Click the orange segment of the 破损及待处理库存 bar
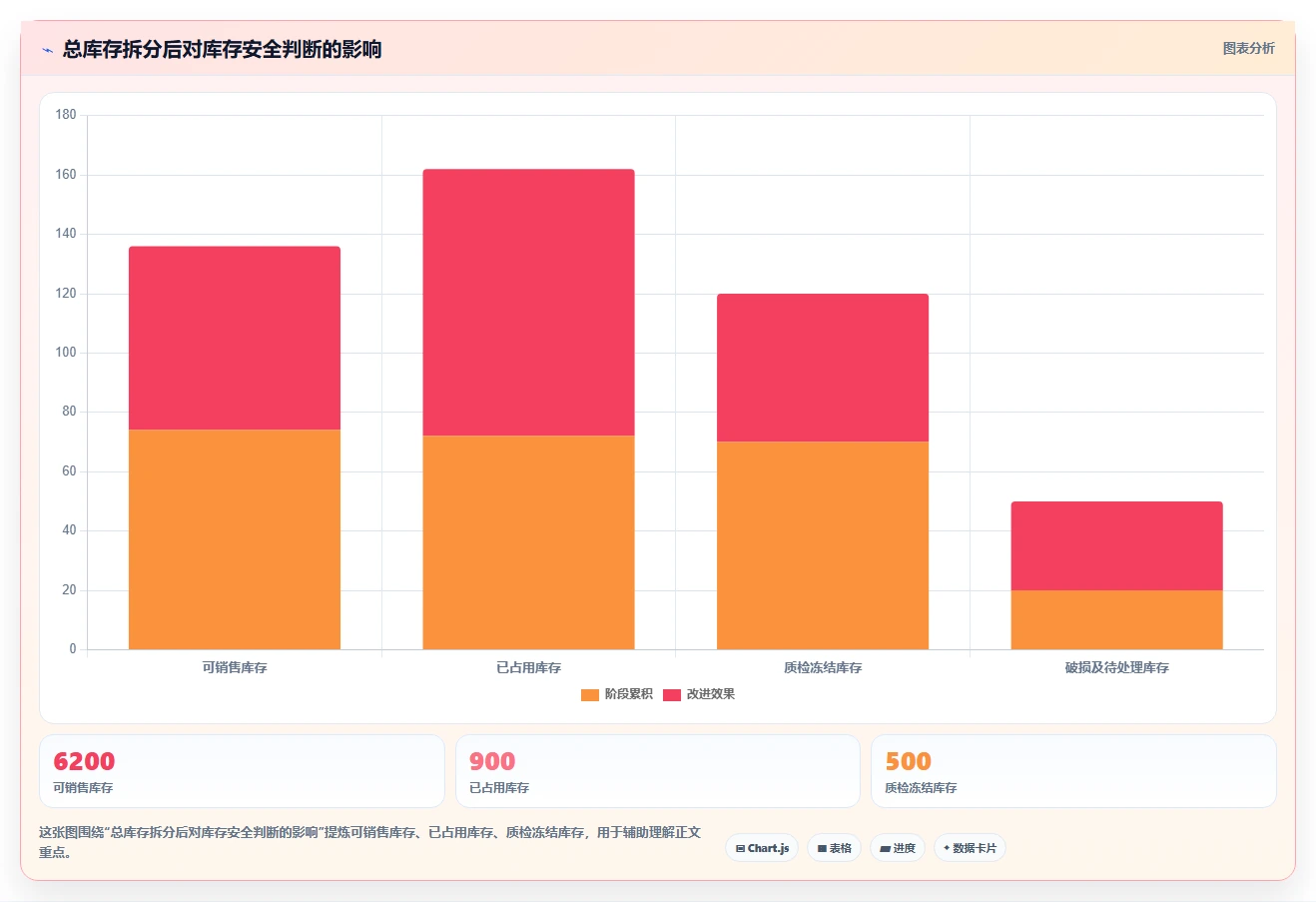The width and height of the screenshot is (1316, 902). click(x=1116, y=619)
